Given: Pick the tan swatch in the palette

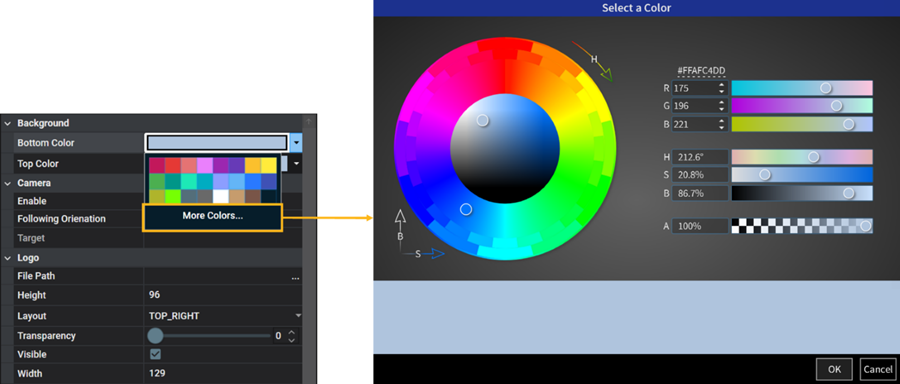Looking at the screenshot, I should [236, 196].
